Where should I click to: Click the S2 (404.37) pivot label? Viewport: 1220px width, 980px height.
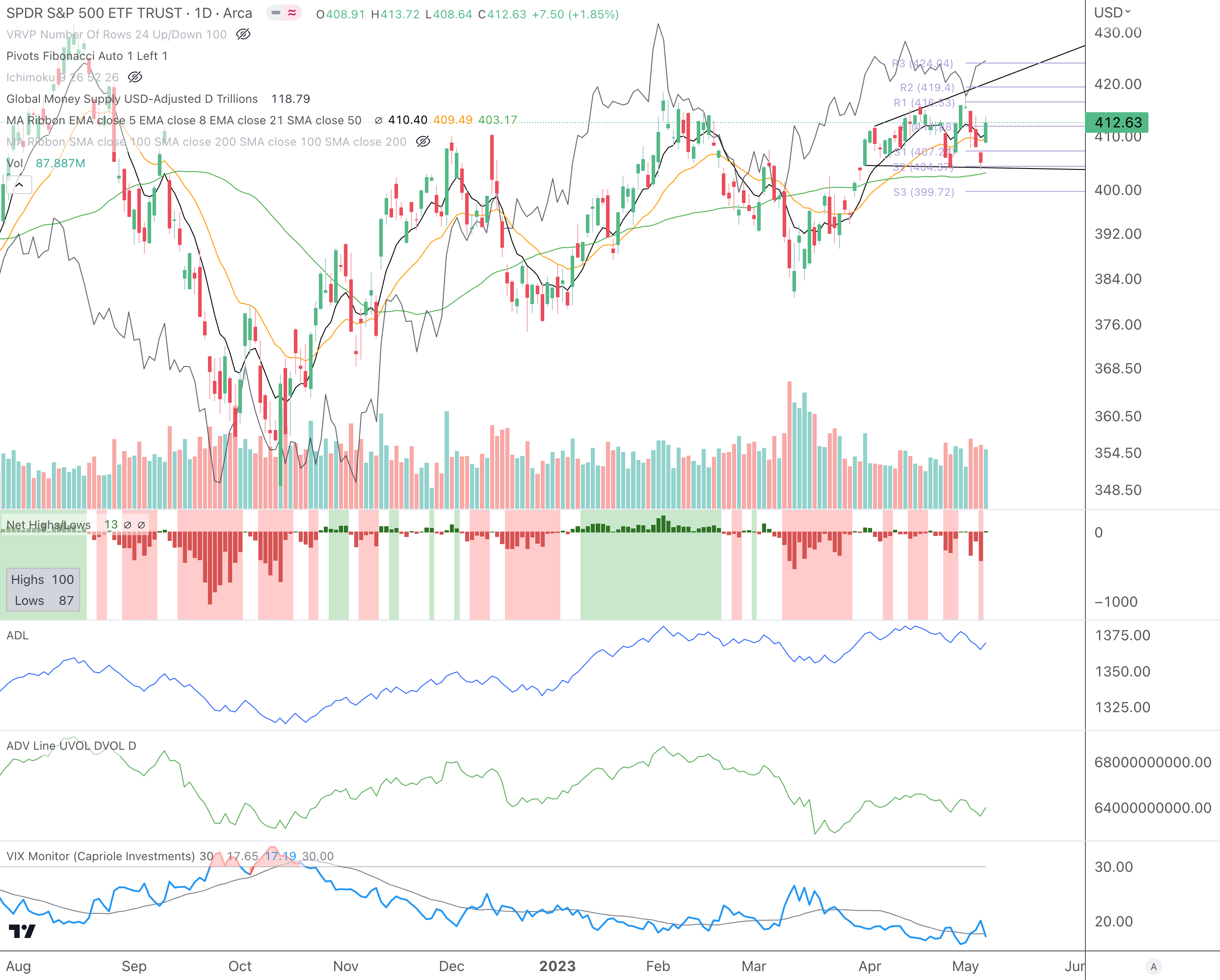coord(923,167)
